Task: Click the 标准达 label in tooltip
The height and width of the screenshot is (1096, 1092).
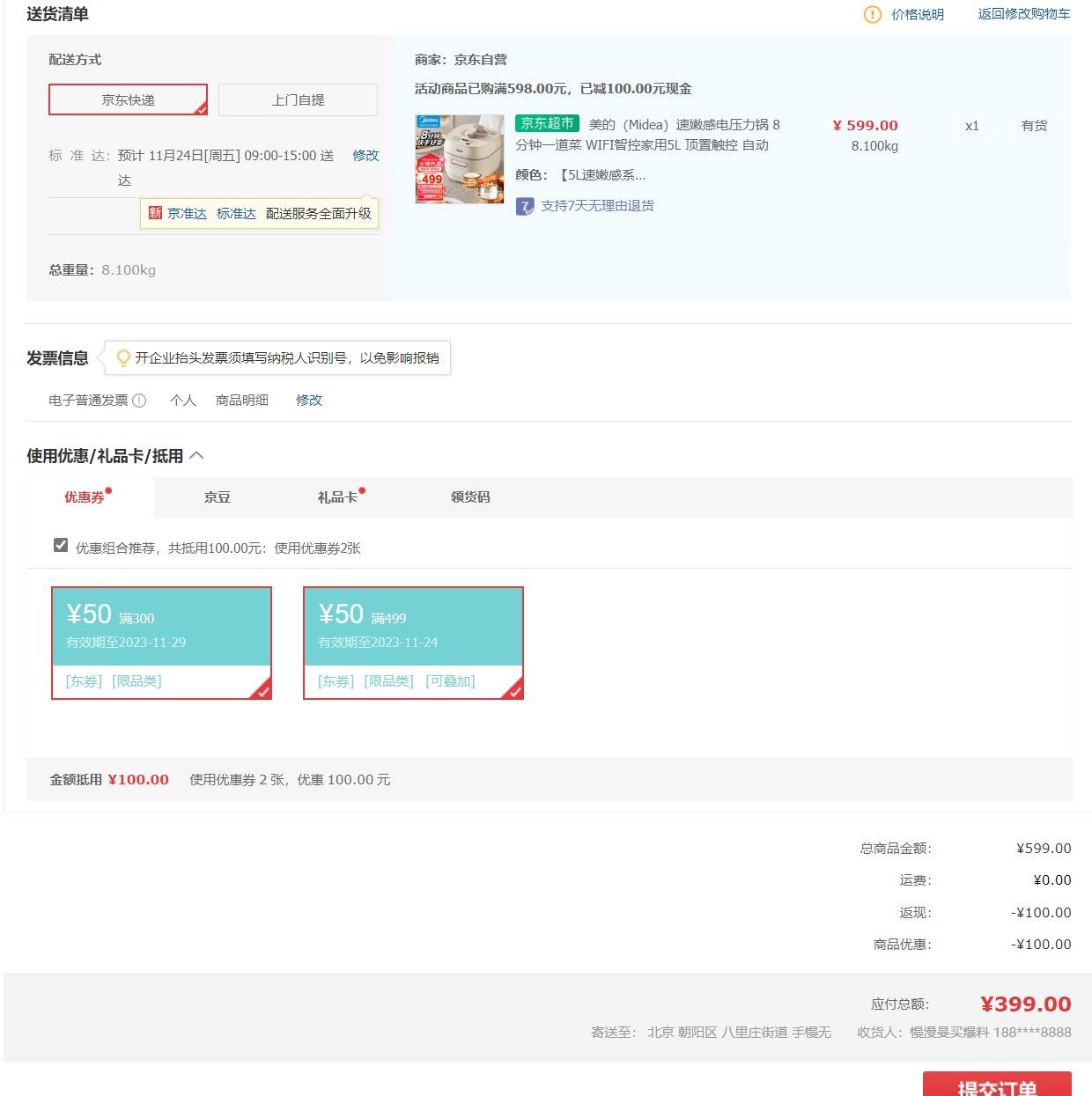Action: [236, 214]
